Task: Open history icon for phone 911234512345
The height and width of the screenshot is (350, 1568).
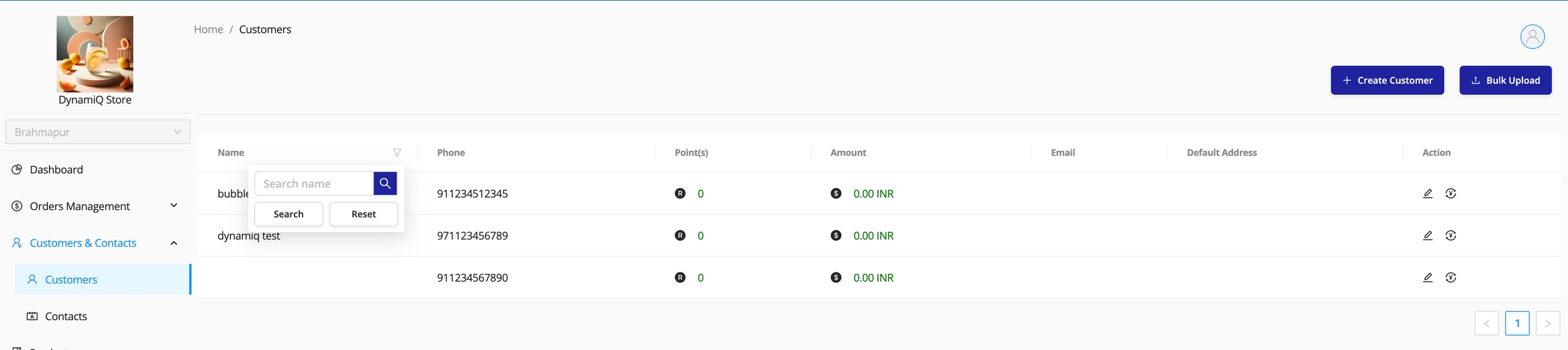Action: point(1450,194)
